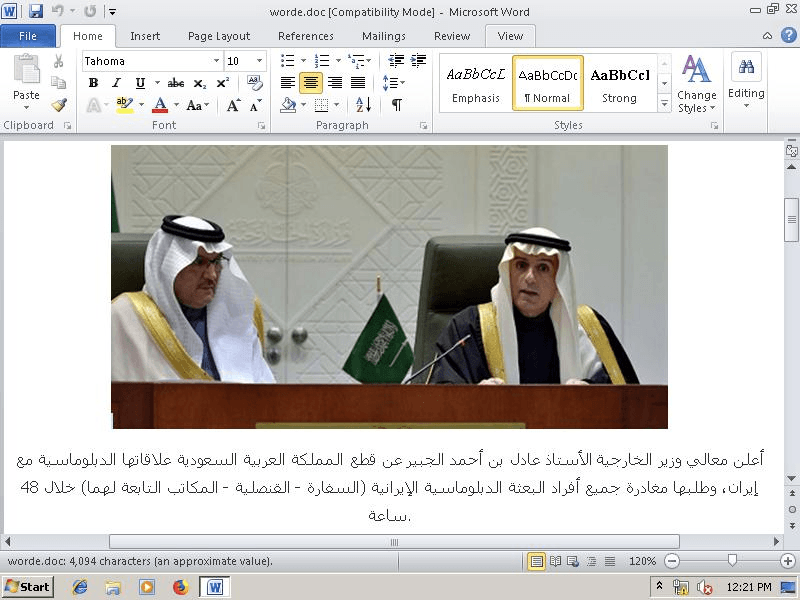Click the Justify alignment icon
The image size is (800, 600).
(357, 83)
